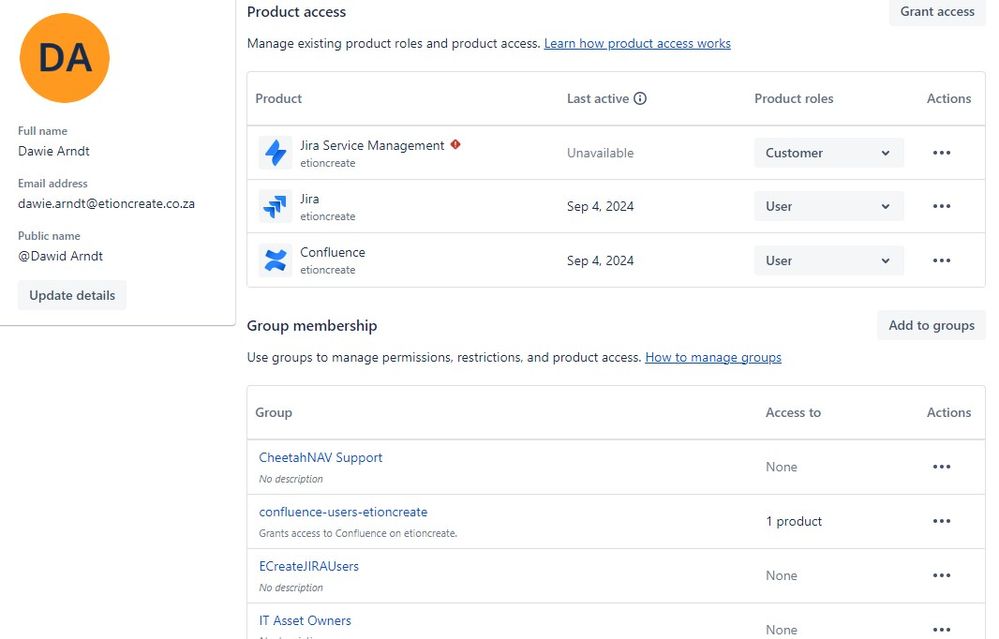Viewport: 999px width, 639px height.
Task: Click the Jira Service Management product name
Action: [372, 145]
